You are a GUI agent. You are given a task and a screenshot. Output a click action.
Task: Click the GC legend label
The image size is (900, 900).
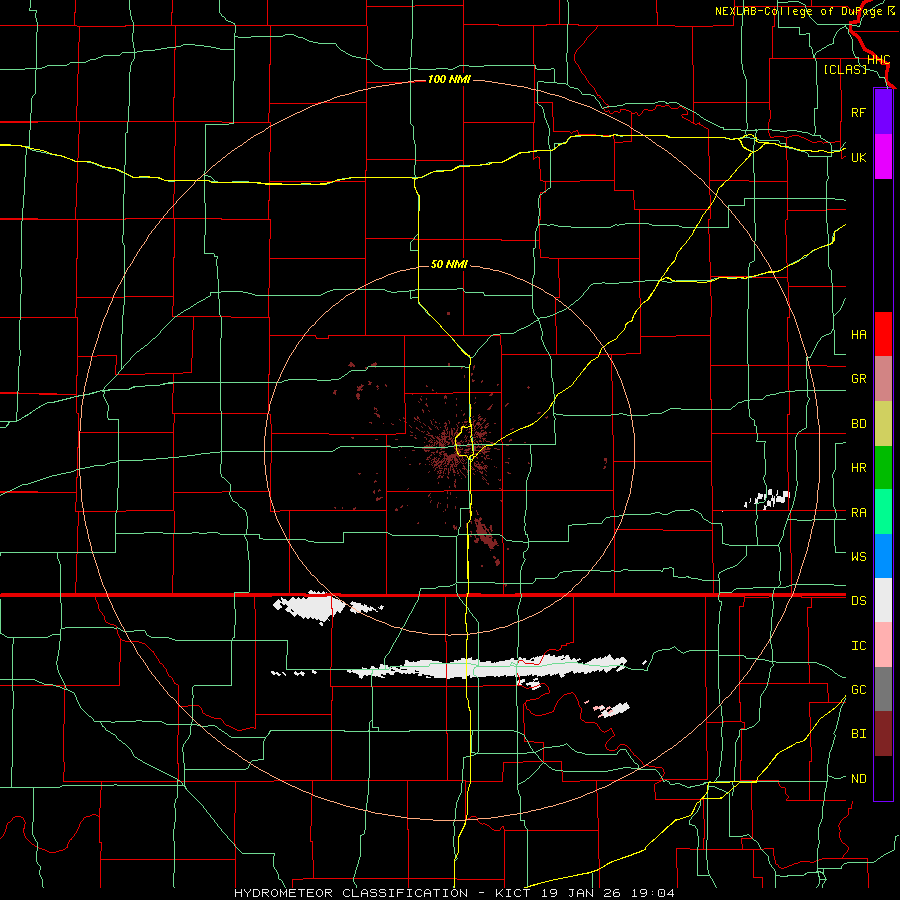pos(858,689)
